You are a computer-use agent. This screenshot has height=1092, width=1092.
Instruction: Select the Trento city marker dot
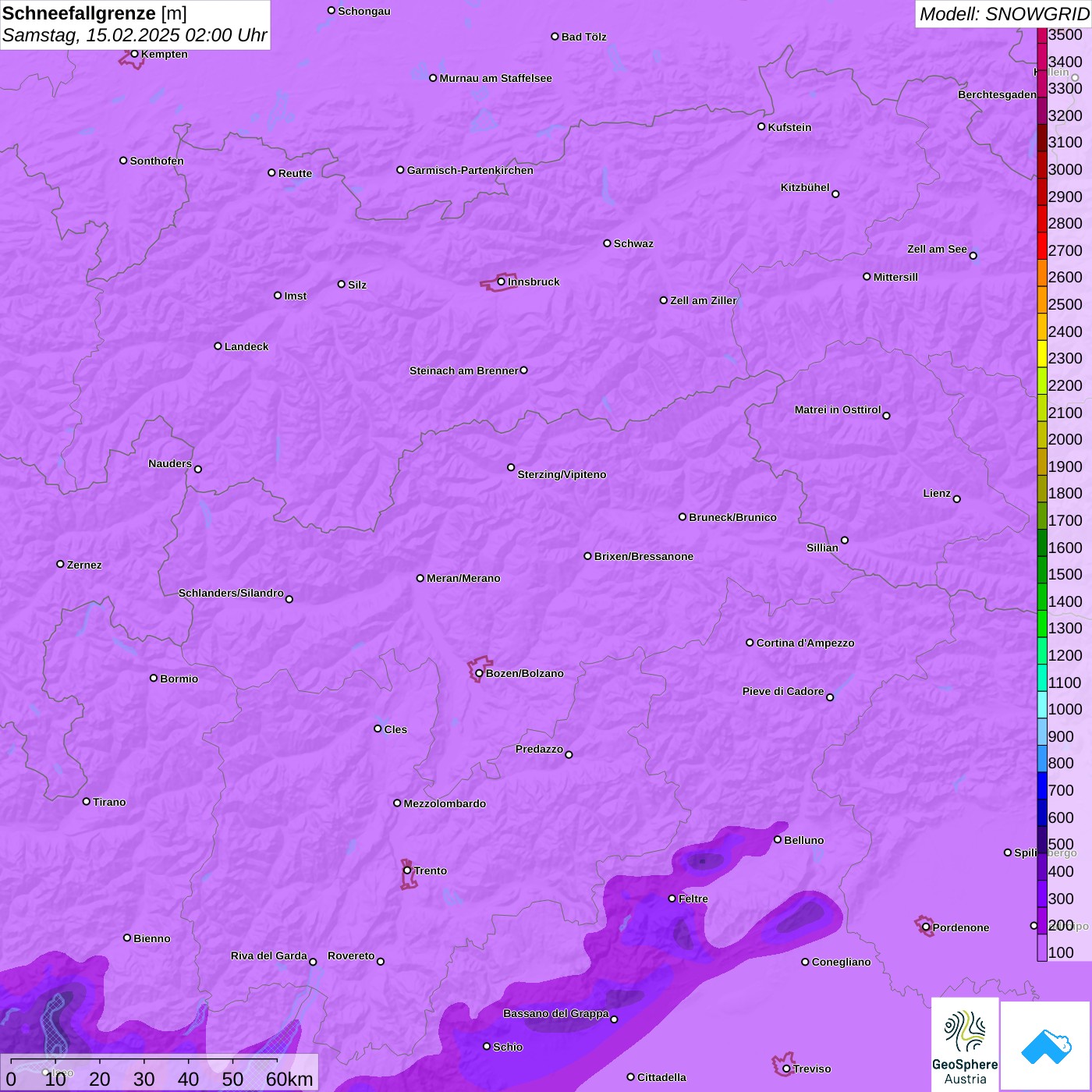[407, 870]
